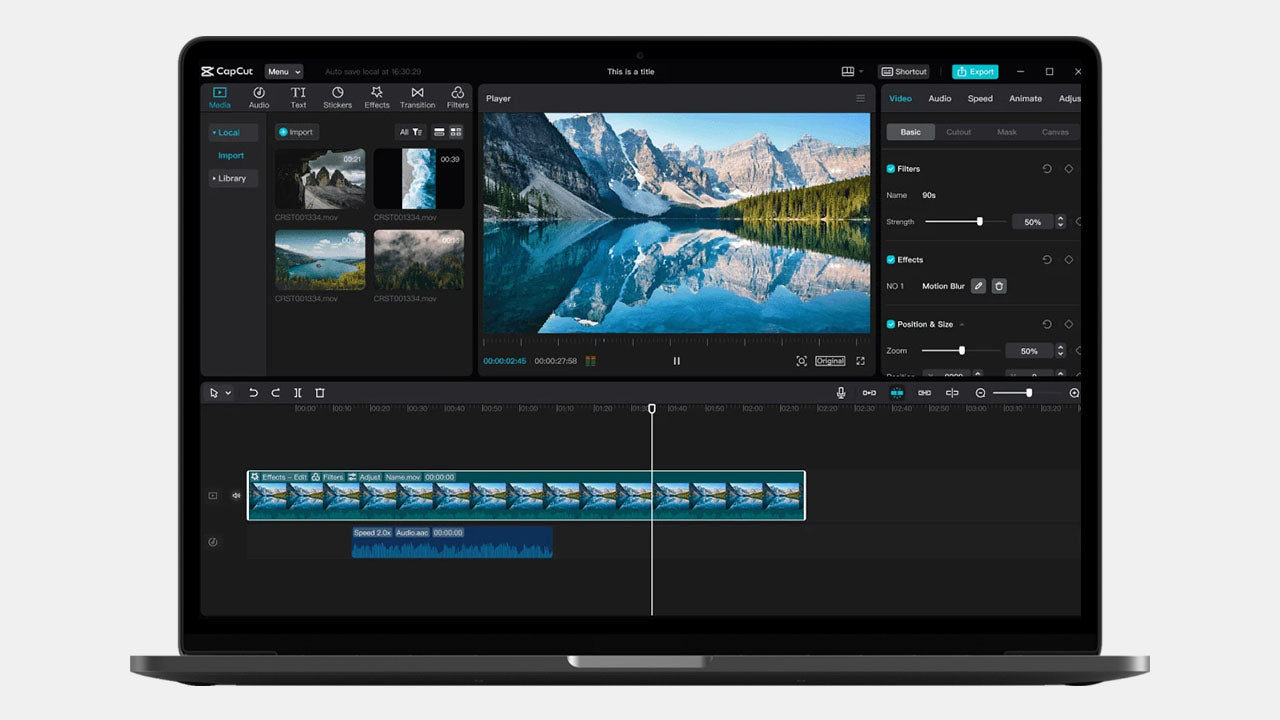Screen dimensions: 1280x720
Task: Open the Menu dropdown
Action: point(283,72)
